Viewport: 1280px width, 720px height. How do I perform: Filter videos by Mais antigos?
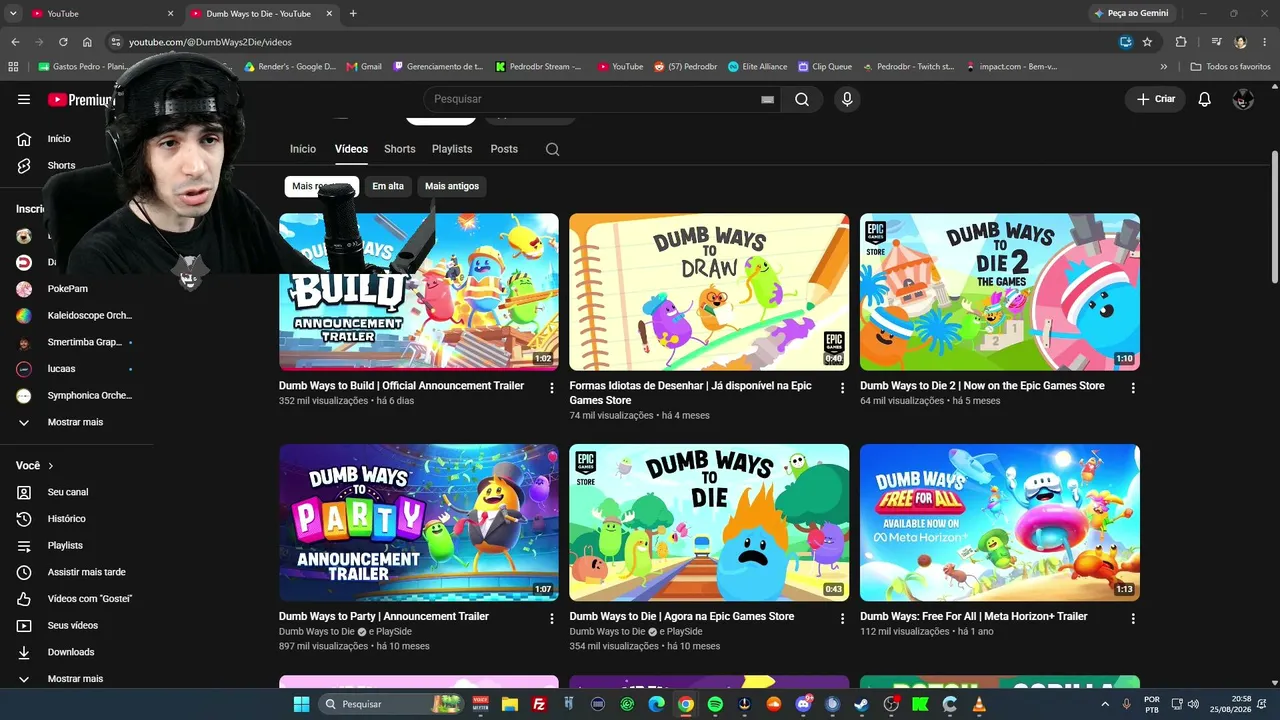[x=452, y=186]
